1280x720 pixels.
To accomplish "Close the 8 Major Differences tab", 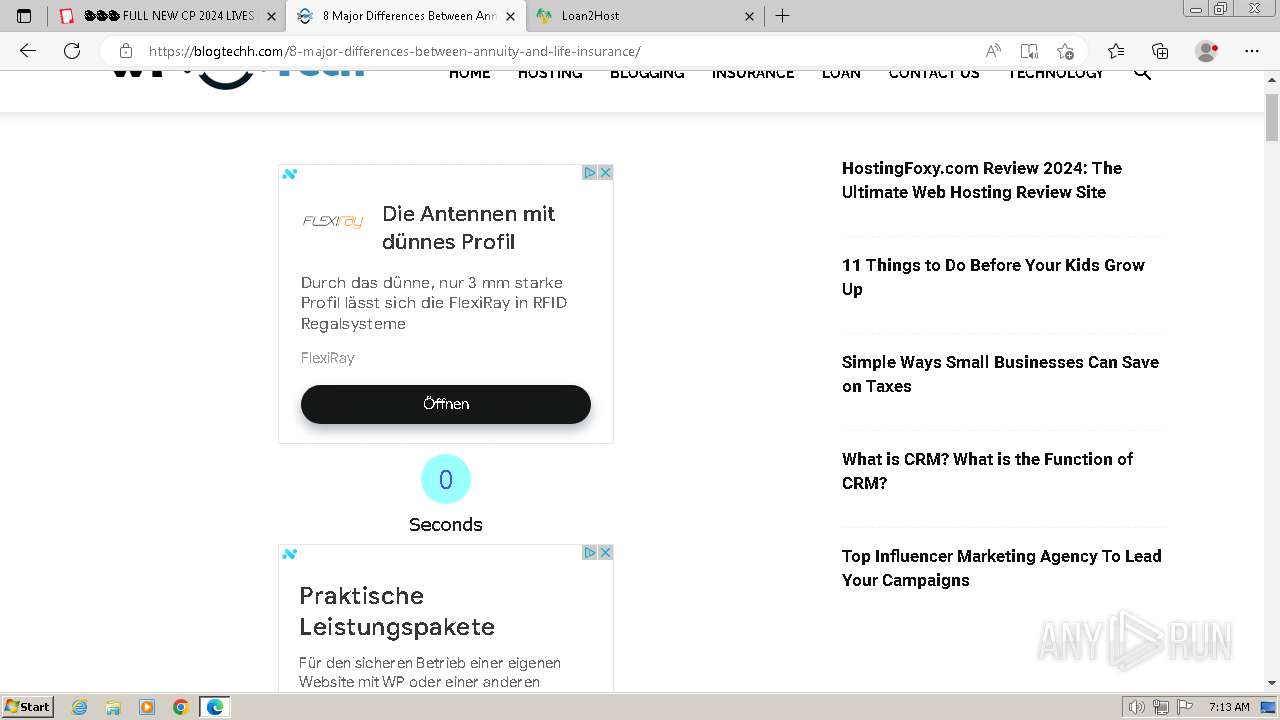I will tap(510, 16).
